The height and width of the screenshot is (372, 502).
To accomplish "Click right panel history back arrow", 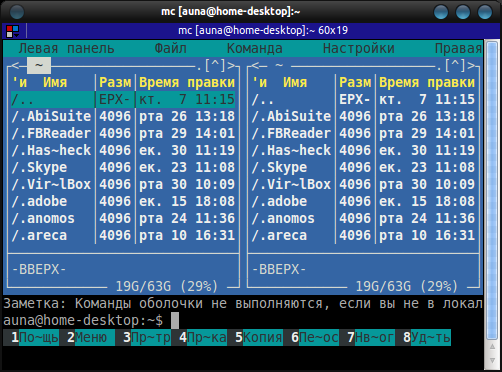I will [255, 65].
